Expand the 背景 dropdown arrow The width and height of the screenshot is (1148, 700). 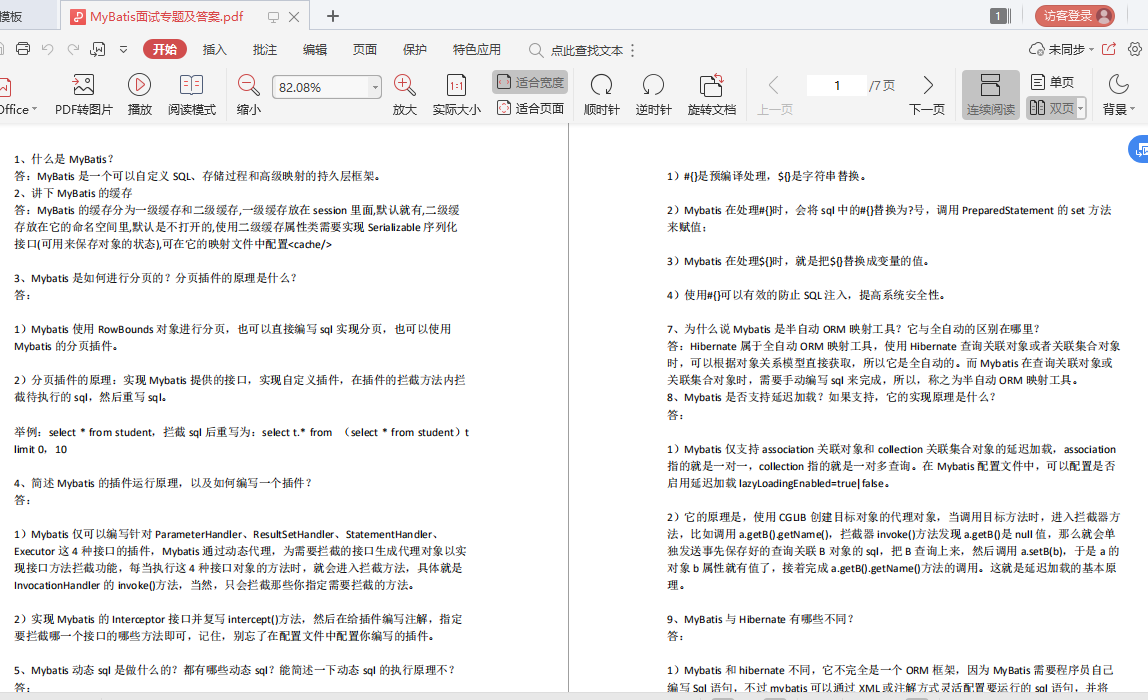[x=1132, y=109]
